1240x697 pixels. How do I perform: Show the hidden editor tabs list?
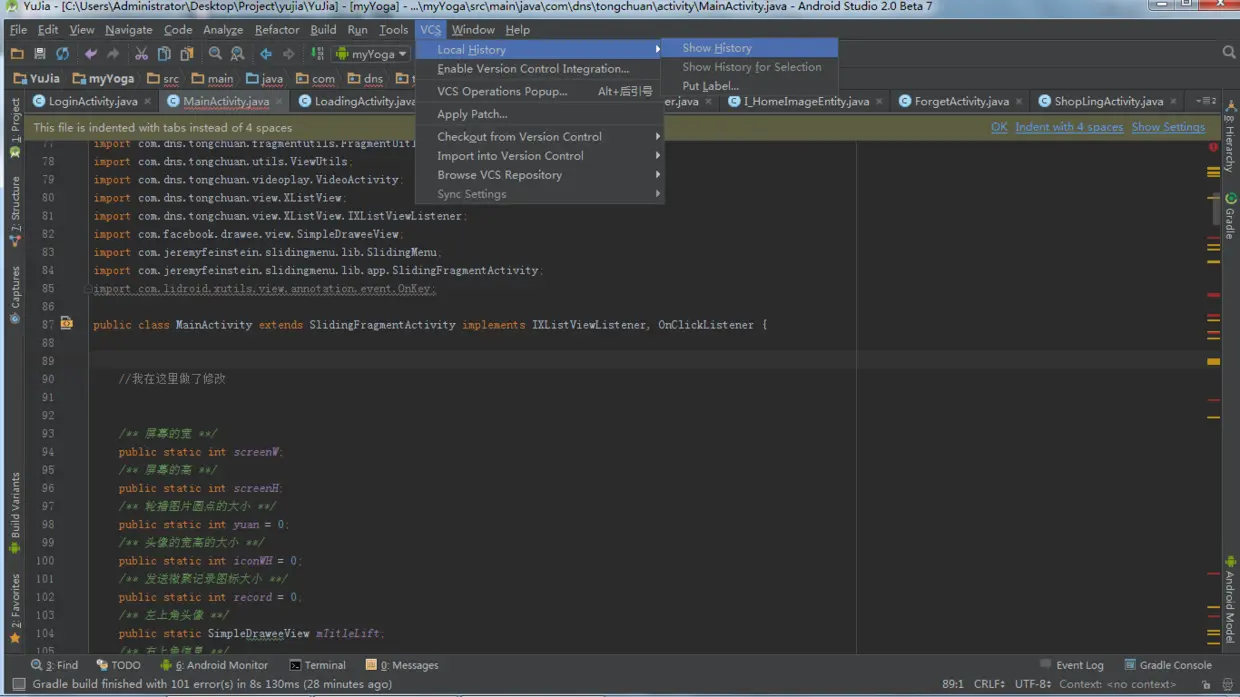(1205, 101)
